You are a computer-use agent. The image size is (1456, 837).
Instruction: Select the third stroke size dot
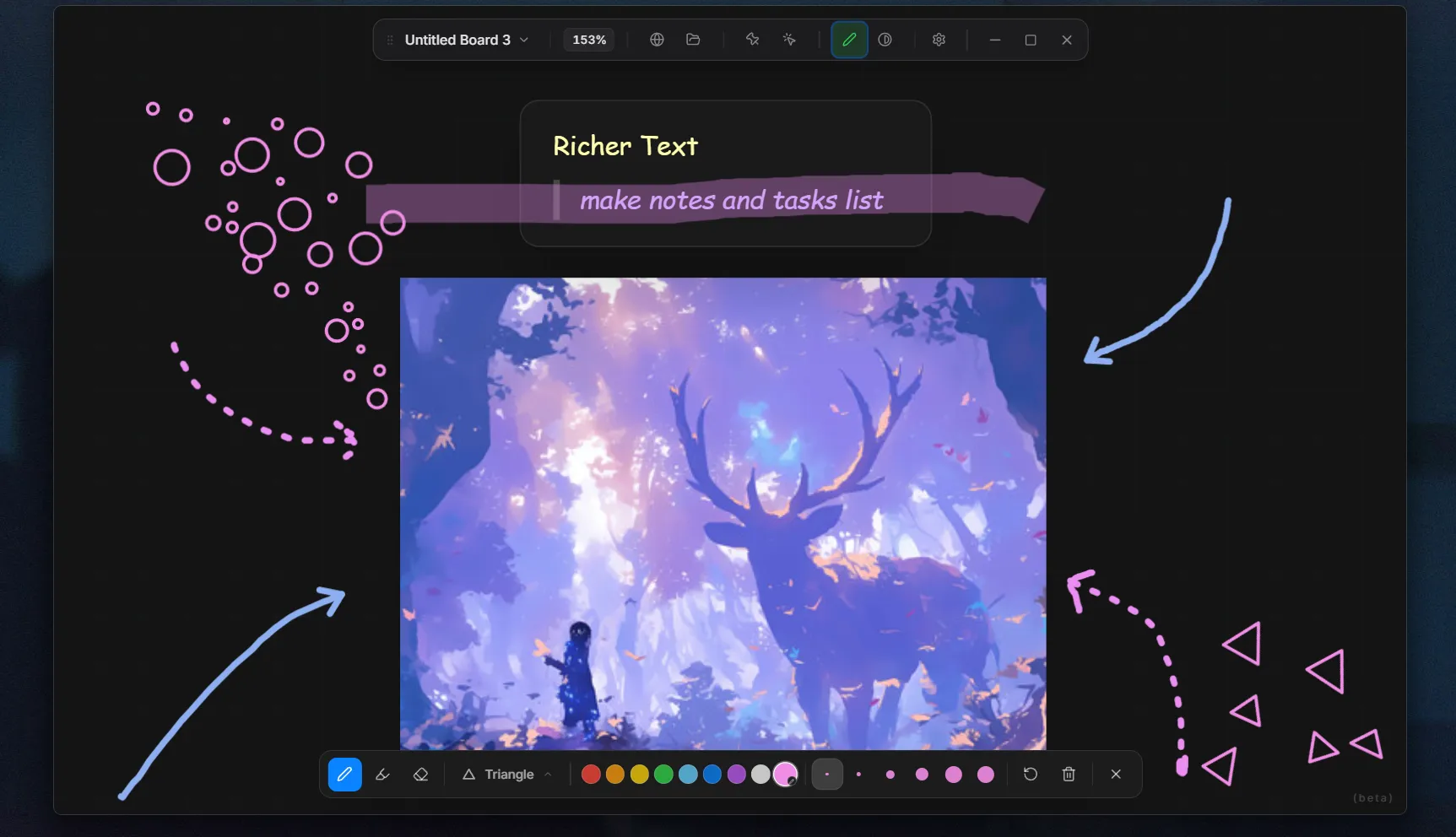(x=890, y=775)
